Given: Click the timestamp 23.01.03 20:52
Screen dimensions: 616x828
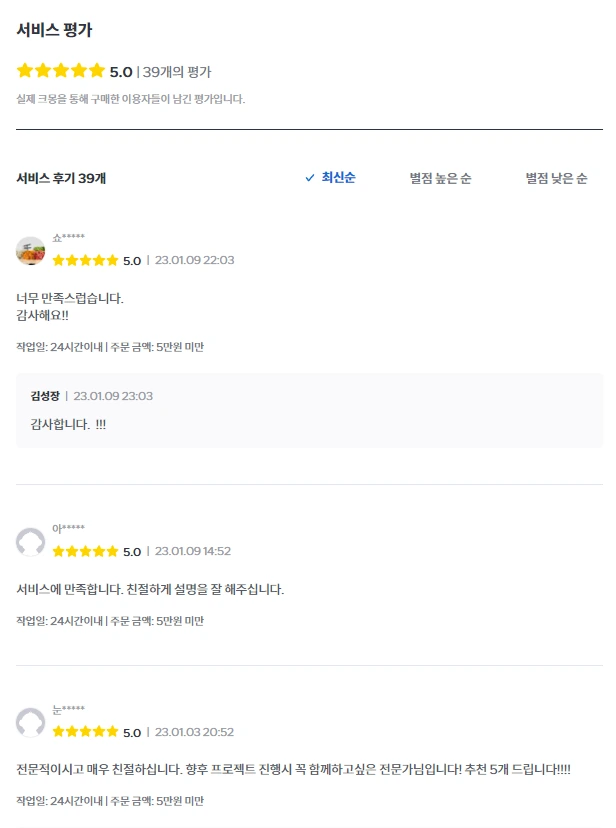Looking at the screenshot, I should pos(194,732).
